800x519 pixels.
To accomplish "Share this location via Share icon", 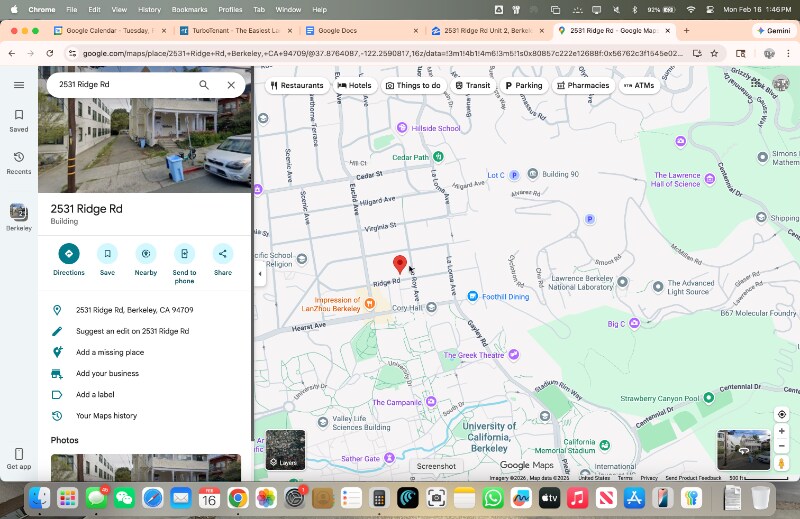I will tap(222, 254).
